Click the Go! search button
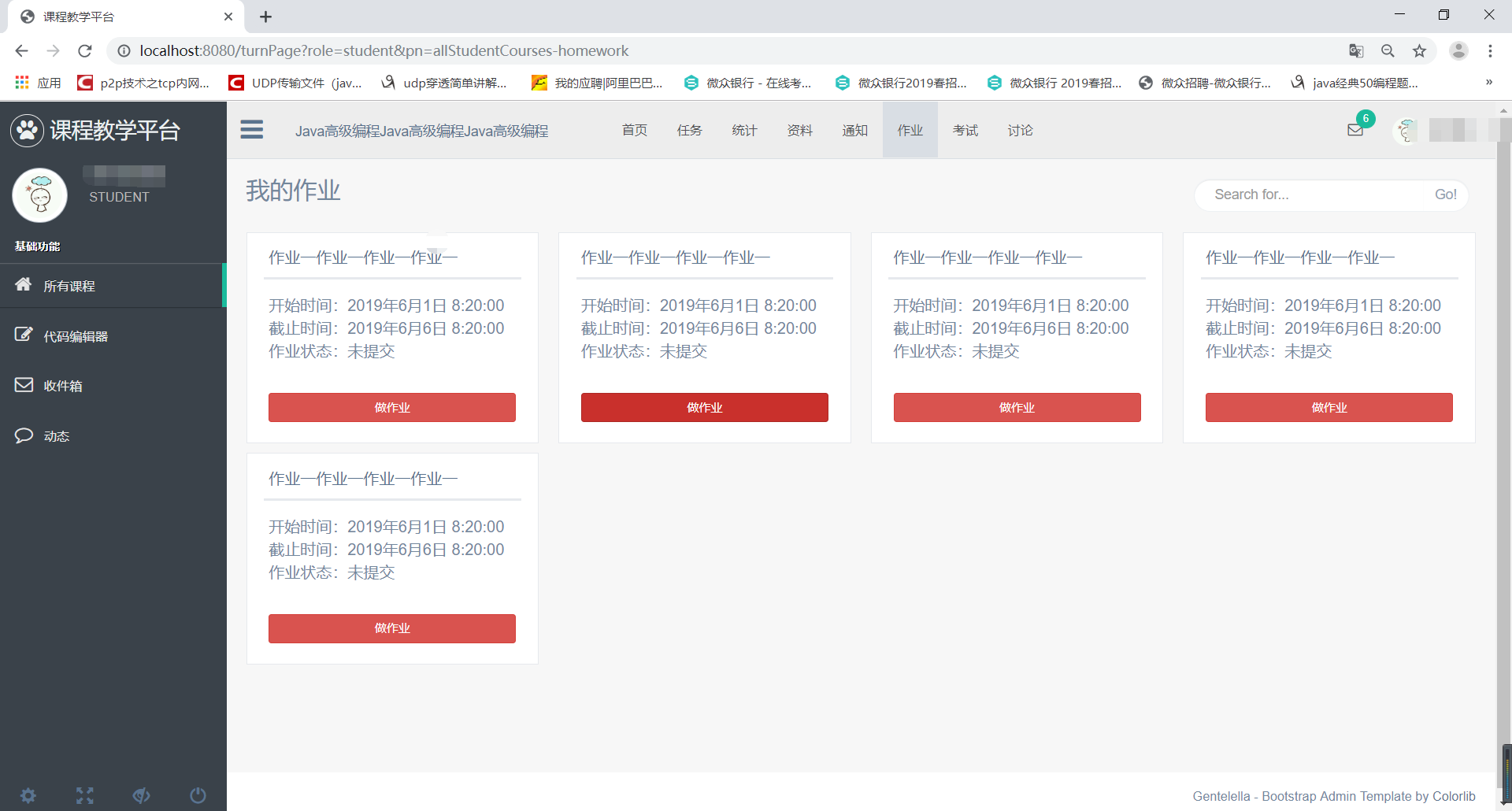 (x=1446, y=194)
